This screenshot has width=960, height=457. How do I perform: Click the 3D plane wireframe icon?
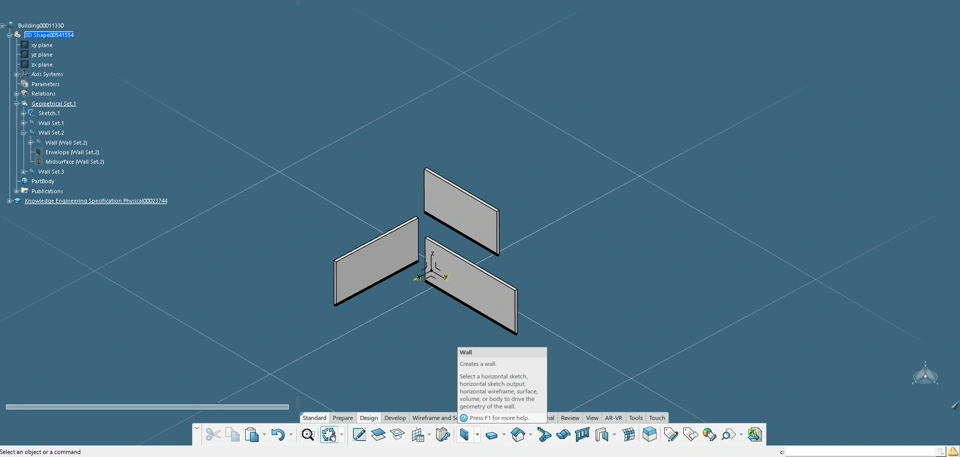[x=398, y=434]
